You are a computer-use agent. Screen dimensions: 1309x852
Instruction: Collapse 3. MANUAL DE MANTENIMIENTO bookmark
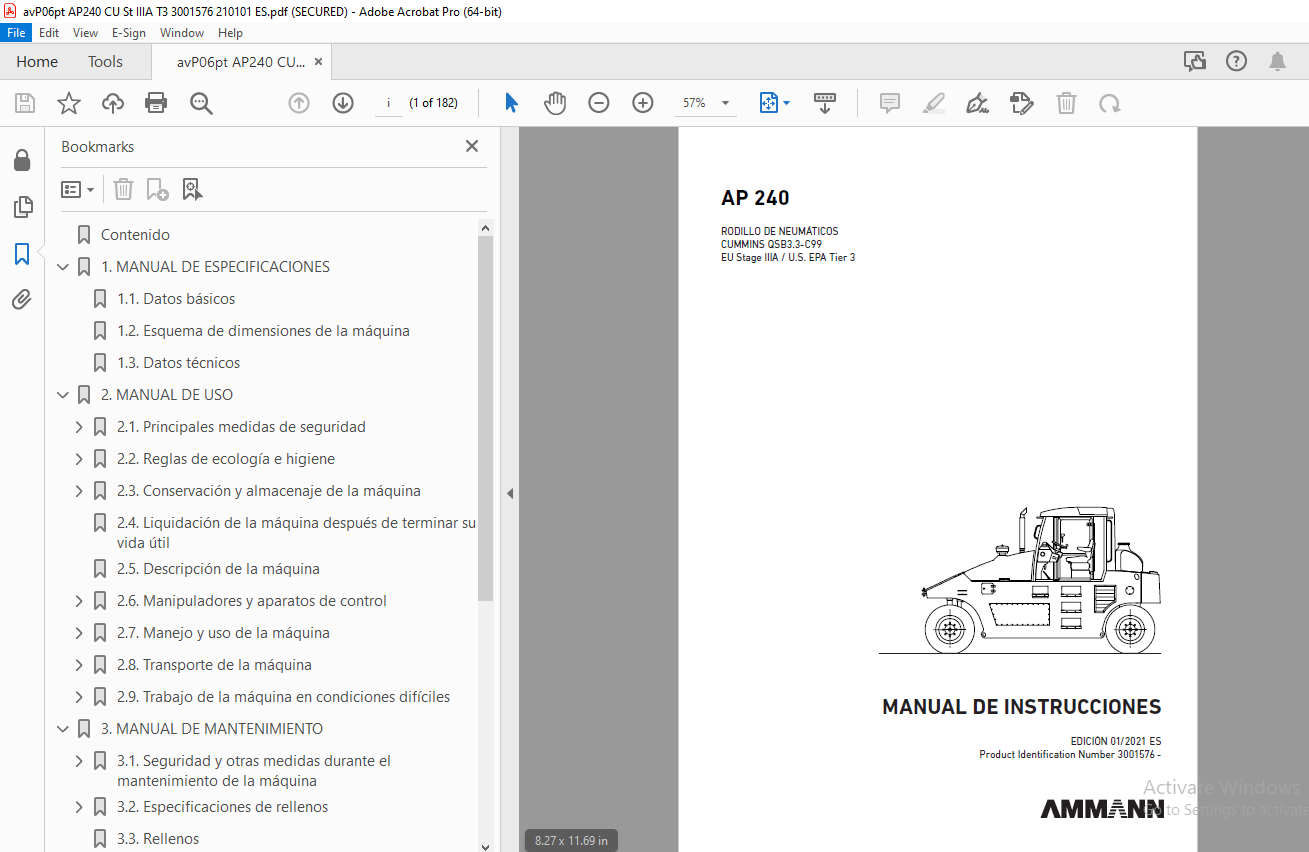click(63, 729)
